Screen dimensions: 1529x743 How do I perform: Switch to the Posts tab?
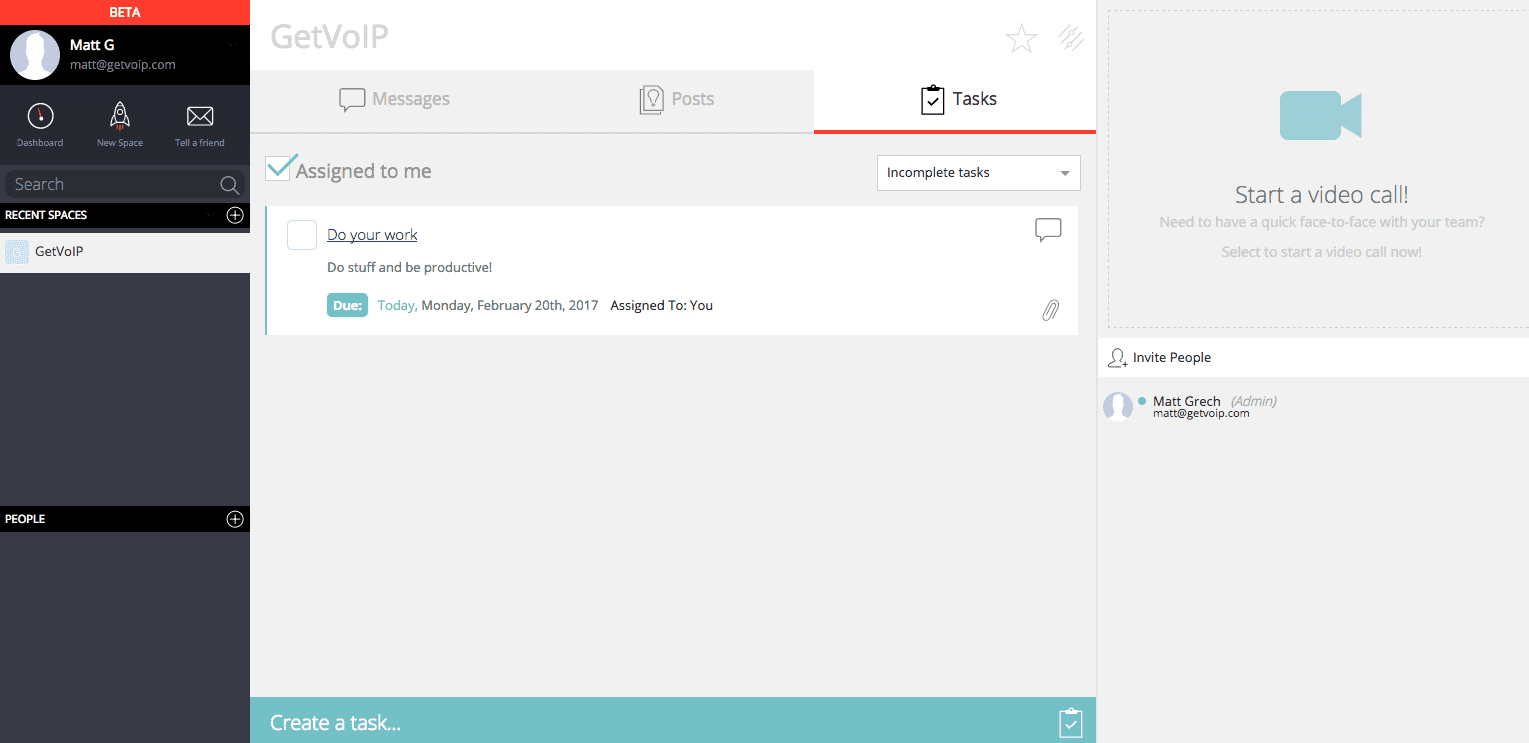click(676, 99)
